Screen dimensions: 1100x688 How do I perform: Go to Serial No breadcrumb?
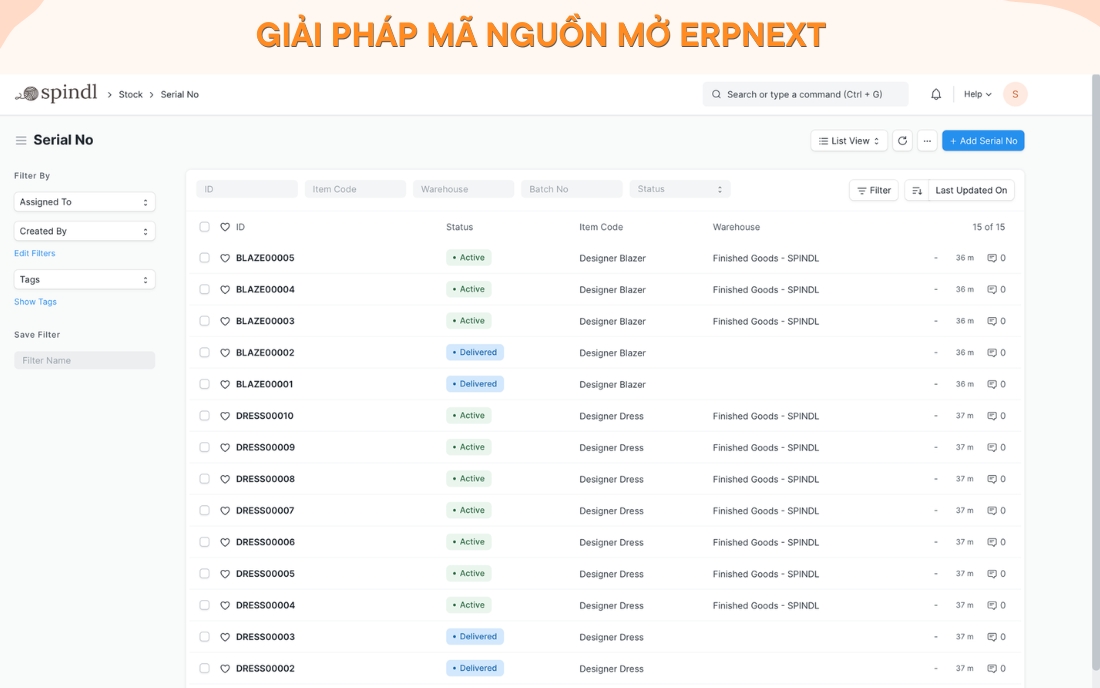pos(180,94)
